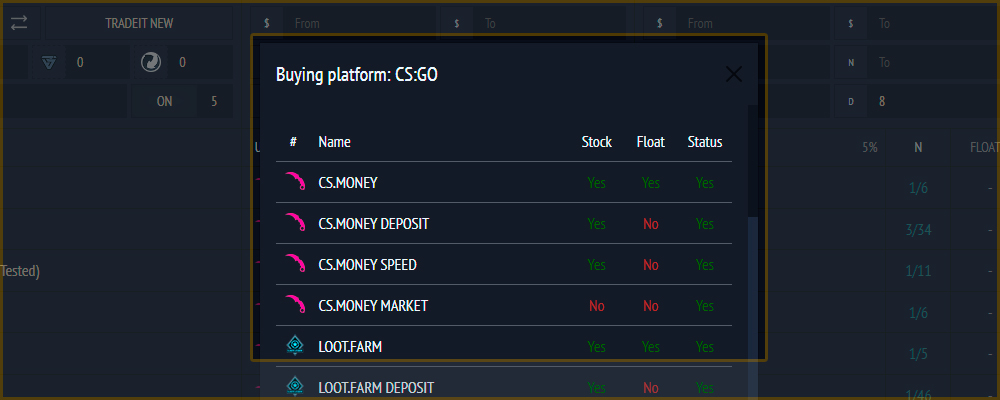Screen dimensions: 1000x400
Task: Click the dialog vertical scrollbar thumb
Action: coord(753,161)
